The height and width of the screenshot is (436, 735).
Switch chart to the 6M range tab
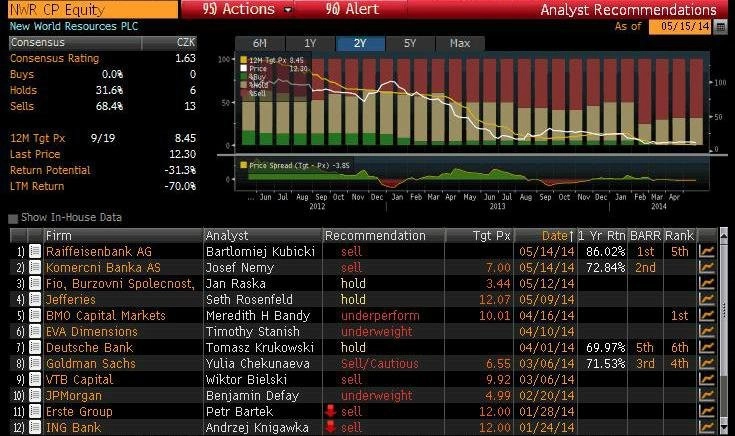259,43
